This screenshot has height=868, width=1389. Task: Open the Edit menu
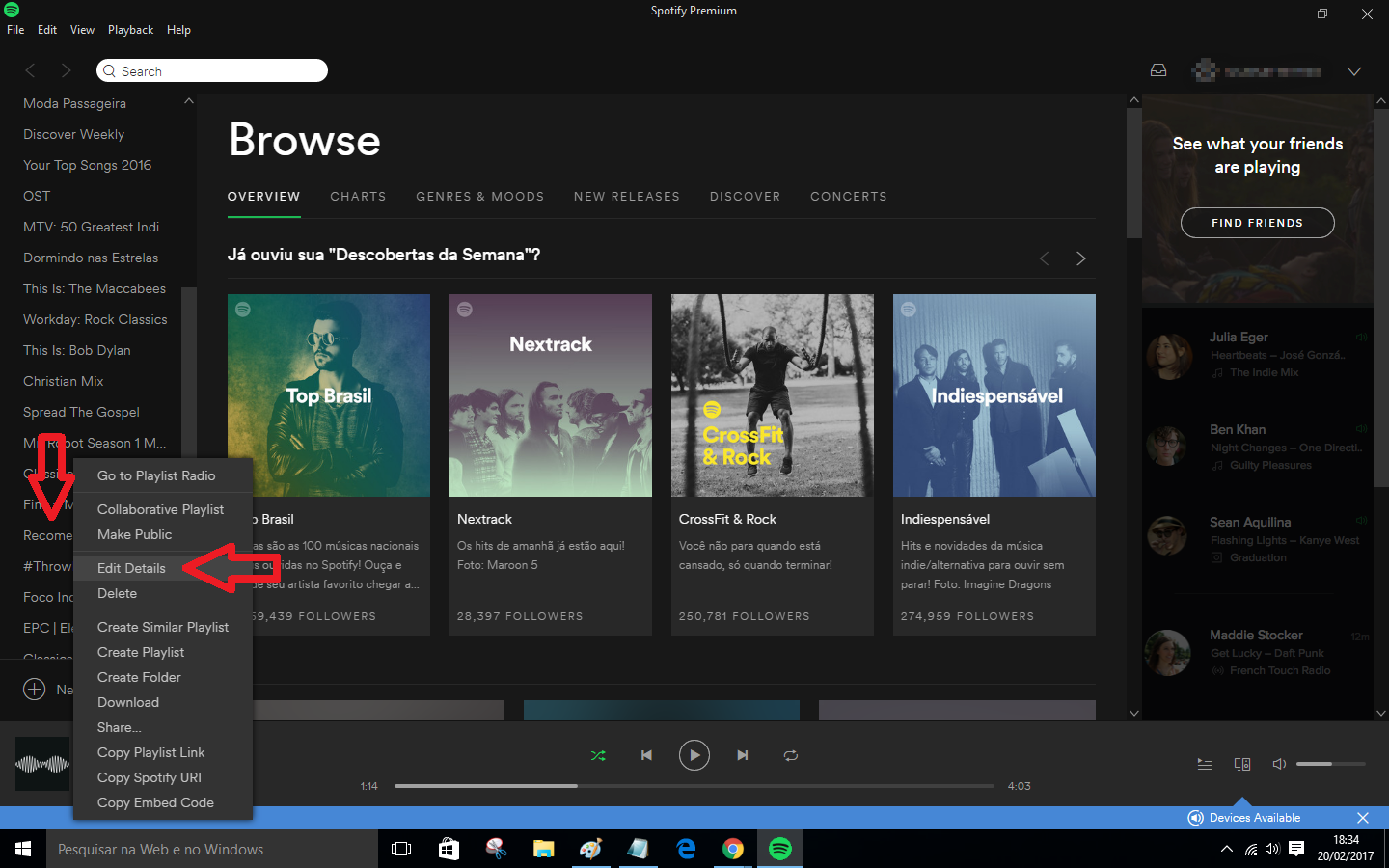pyautogui.click(x=47, y=30)
